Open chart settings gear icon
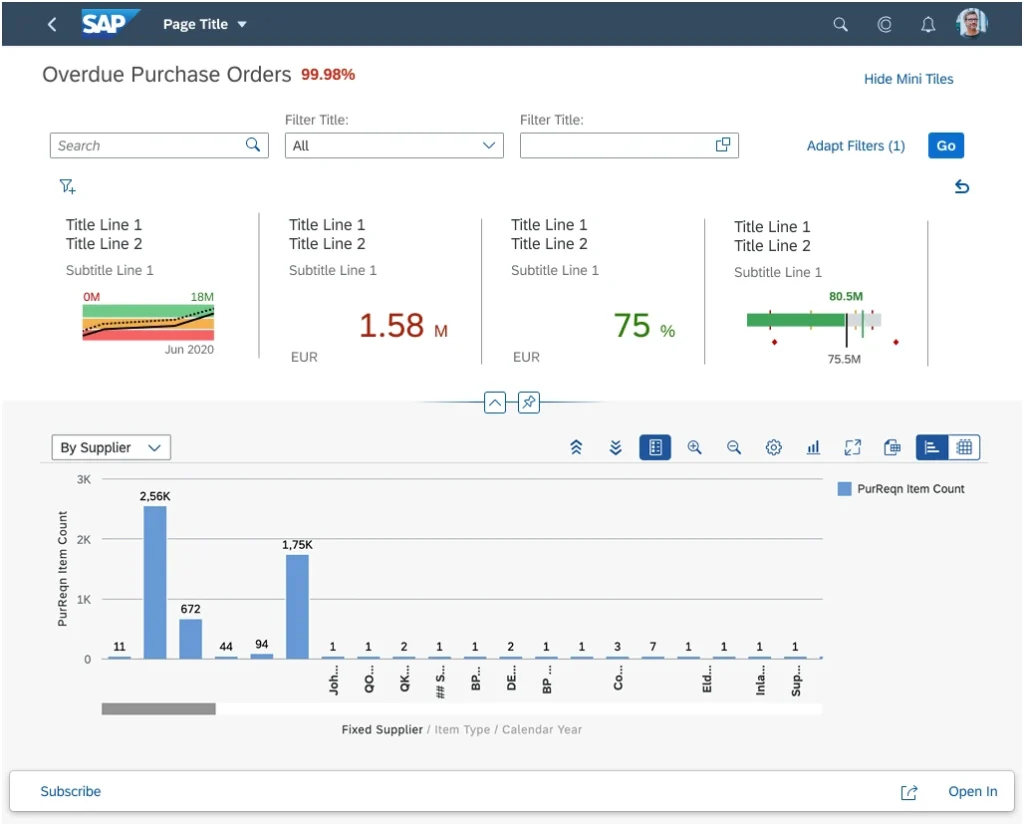Image resolution: width=1024 pixels, height=824 pixels. coord(773,448)
